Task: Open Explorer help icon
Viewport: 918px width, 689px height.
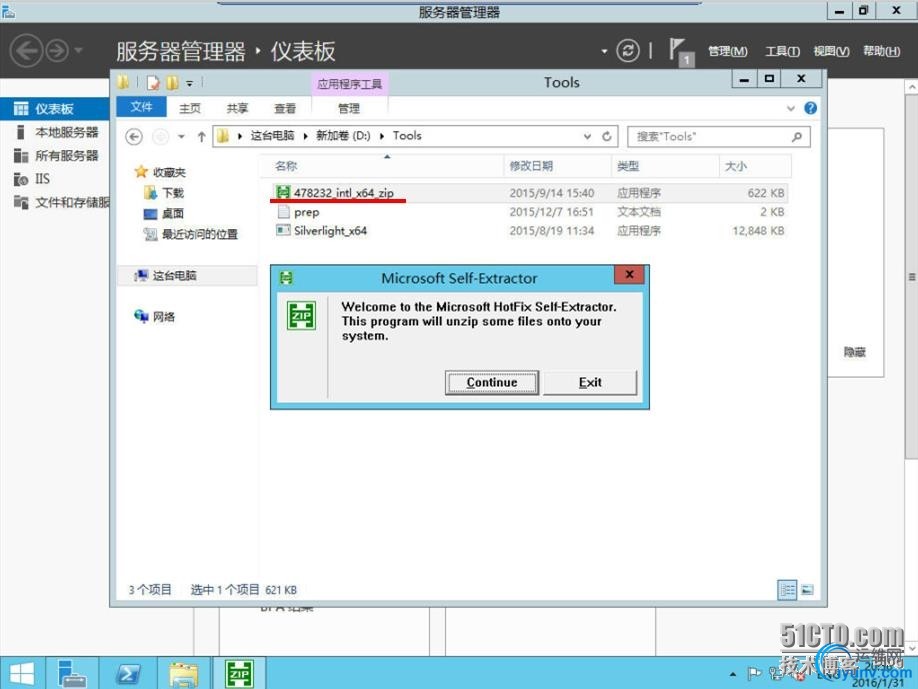Action: [x=810, y=108]
